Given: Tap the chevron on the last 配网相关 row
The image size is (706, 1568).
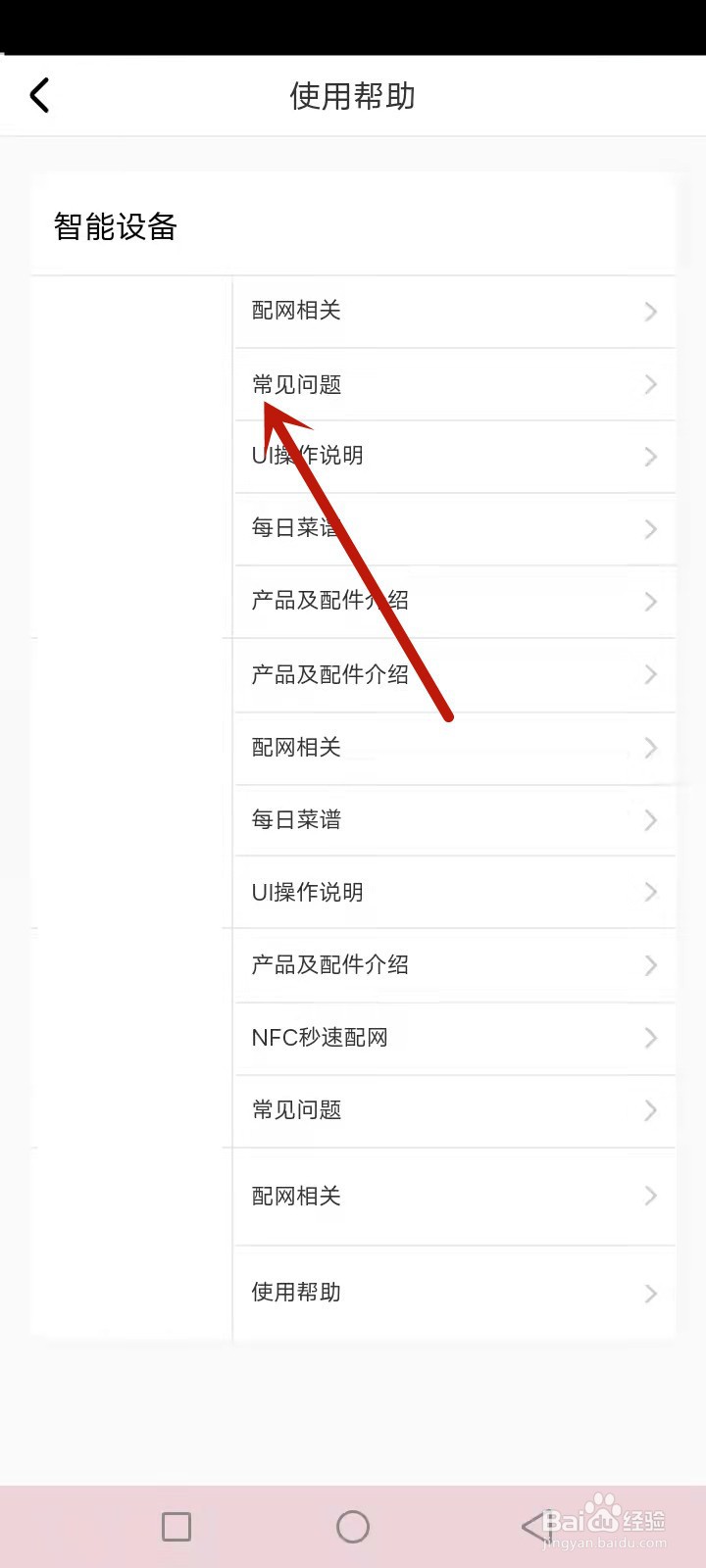Looking at the screenshot, I should (x=651, y=1196).
